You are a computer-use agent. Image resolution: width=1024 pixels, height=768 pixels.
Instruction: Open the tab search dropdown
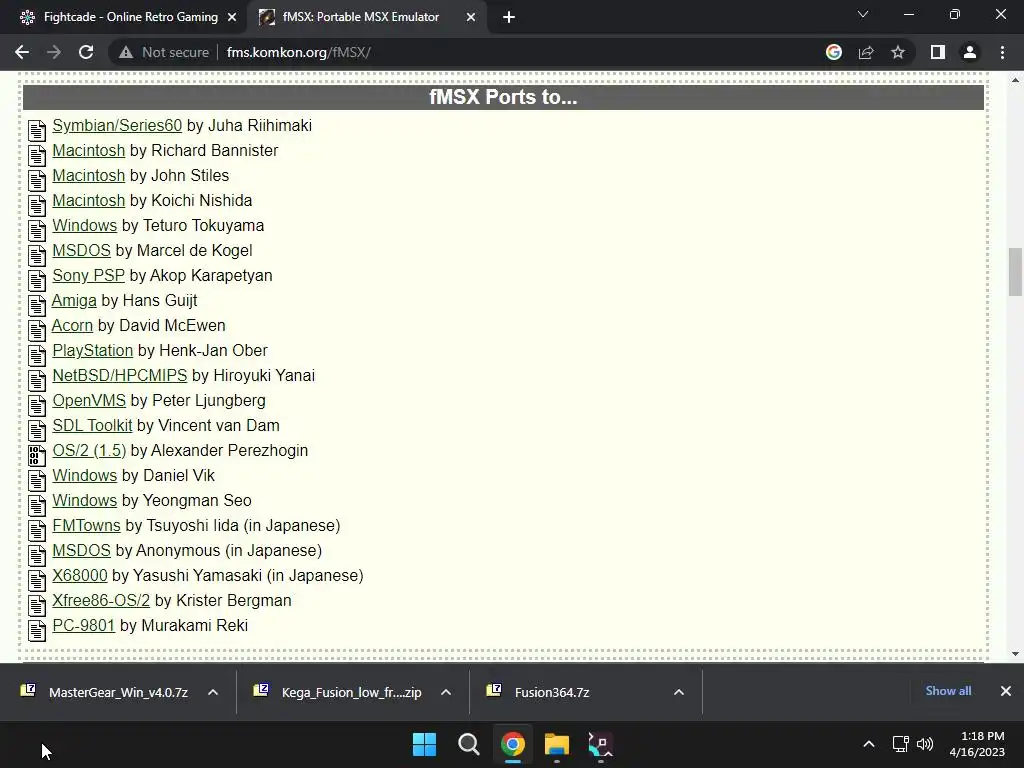pyautogui.click(x=863, y=14)
